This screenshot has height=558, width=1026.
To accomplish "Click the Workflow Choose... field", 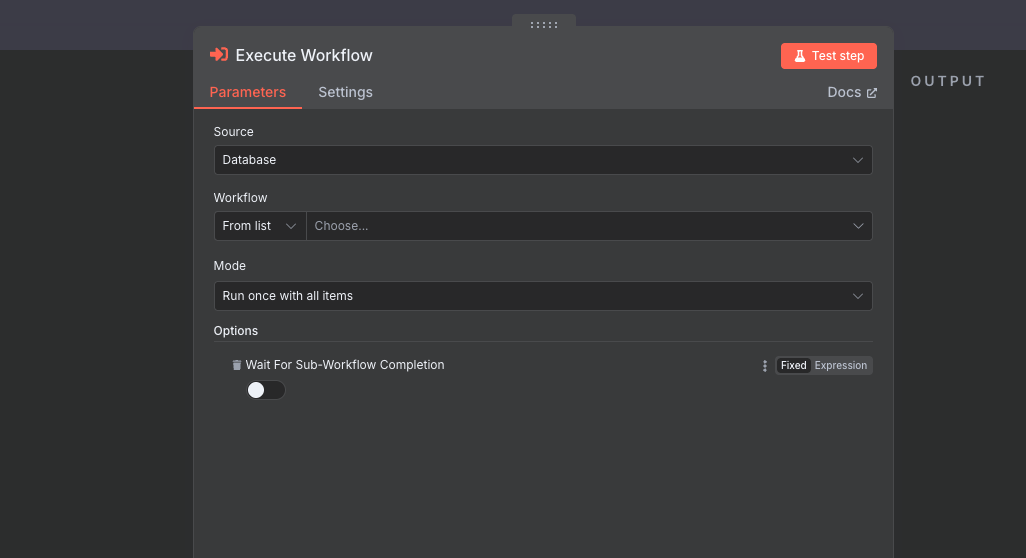I will tap(589, 226).
